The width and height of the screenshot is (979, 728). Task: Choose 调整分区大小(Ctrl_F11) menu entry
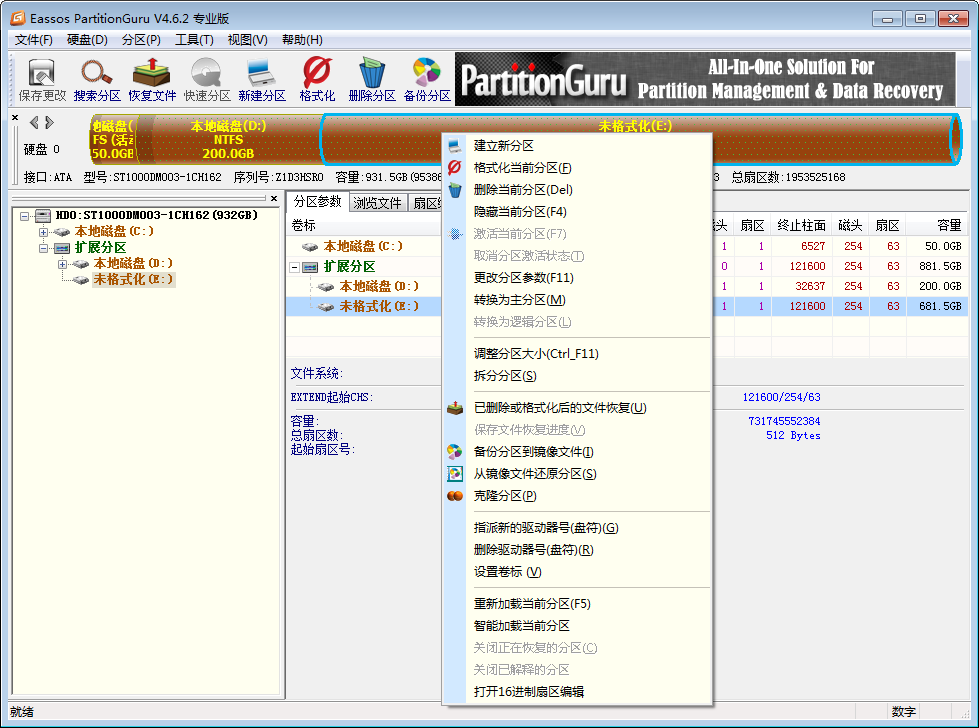point(577,354)
